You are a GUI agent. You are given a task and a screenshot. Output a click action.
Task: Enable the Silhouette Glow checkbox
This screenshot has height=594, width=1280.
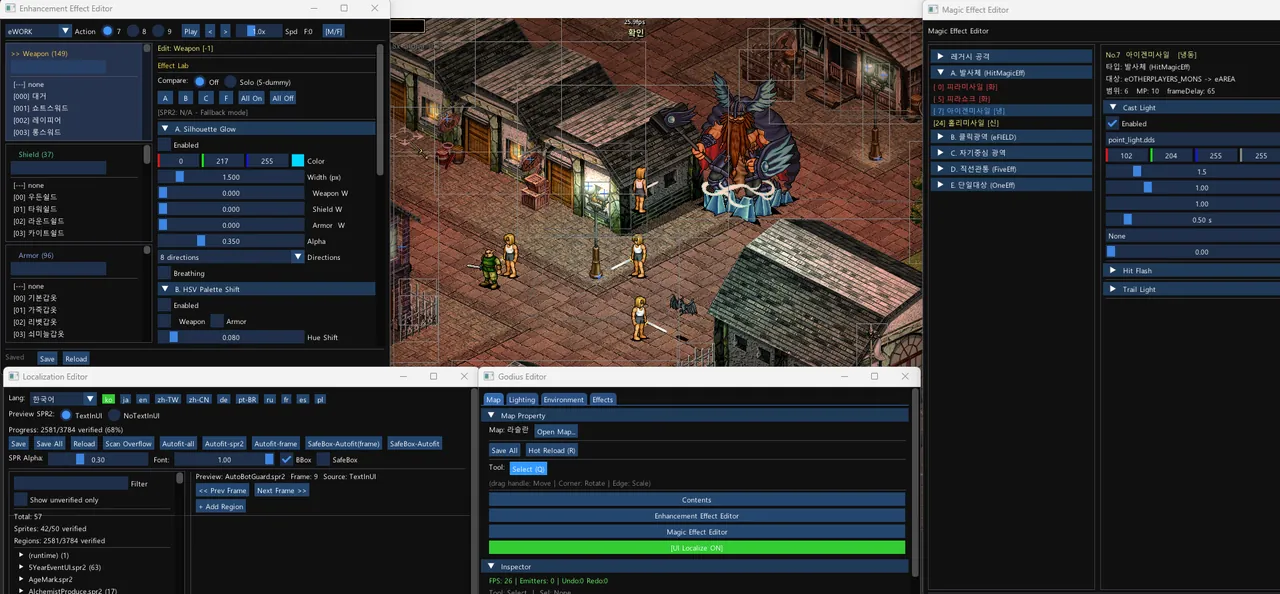tap(165, 145)
